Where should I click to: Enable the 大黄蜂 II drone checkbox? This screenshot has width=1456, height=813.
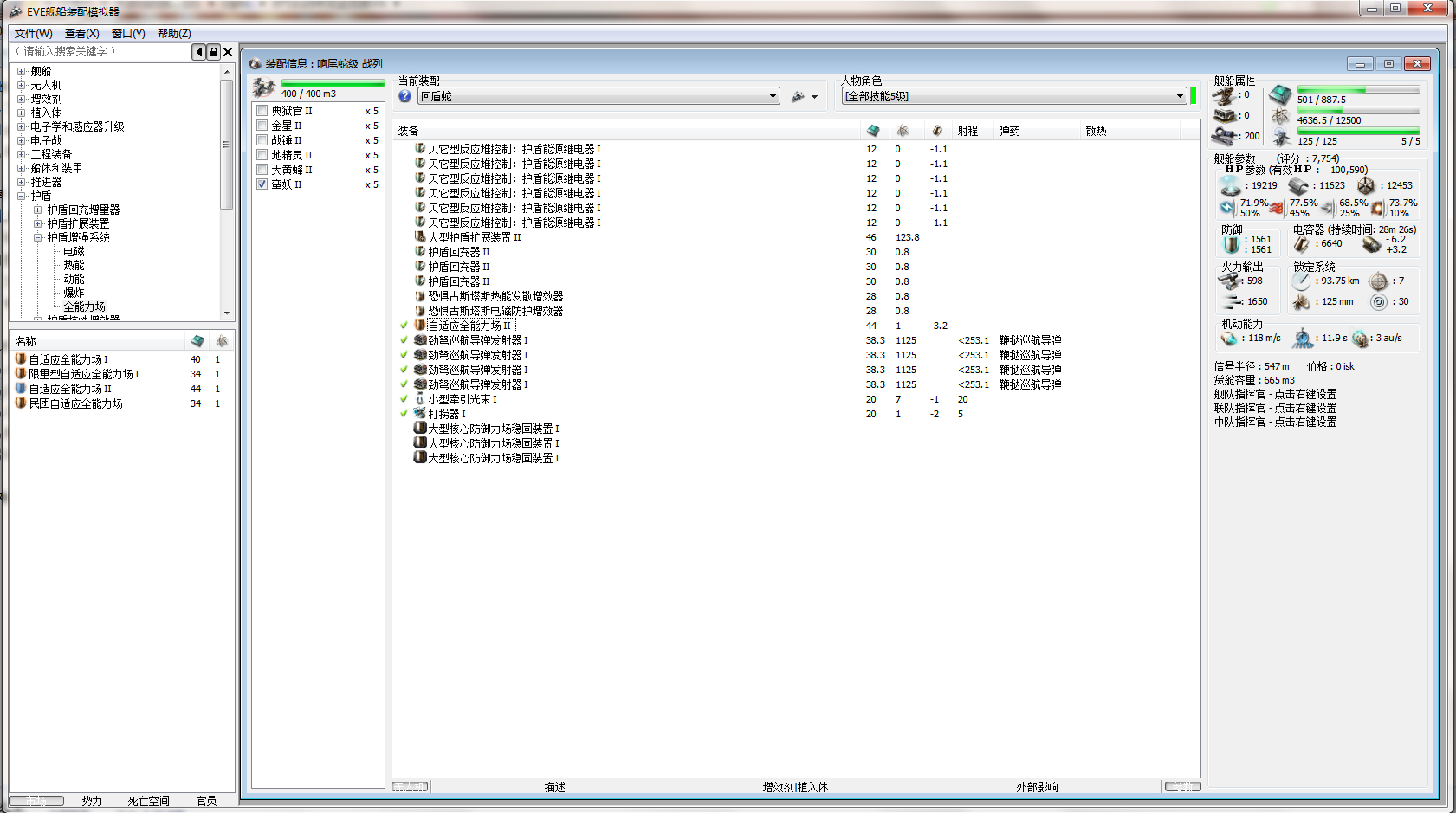(262, 170)
